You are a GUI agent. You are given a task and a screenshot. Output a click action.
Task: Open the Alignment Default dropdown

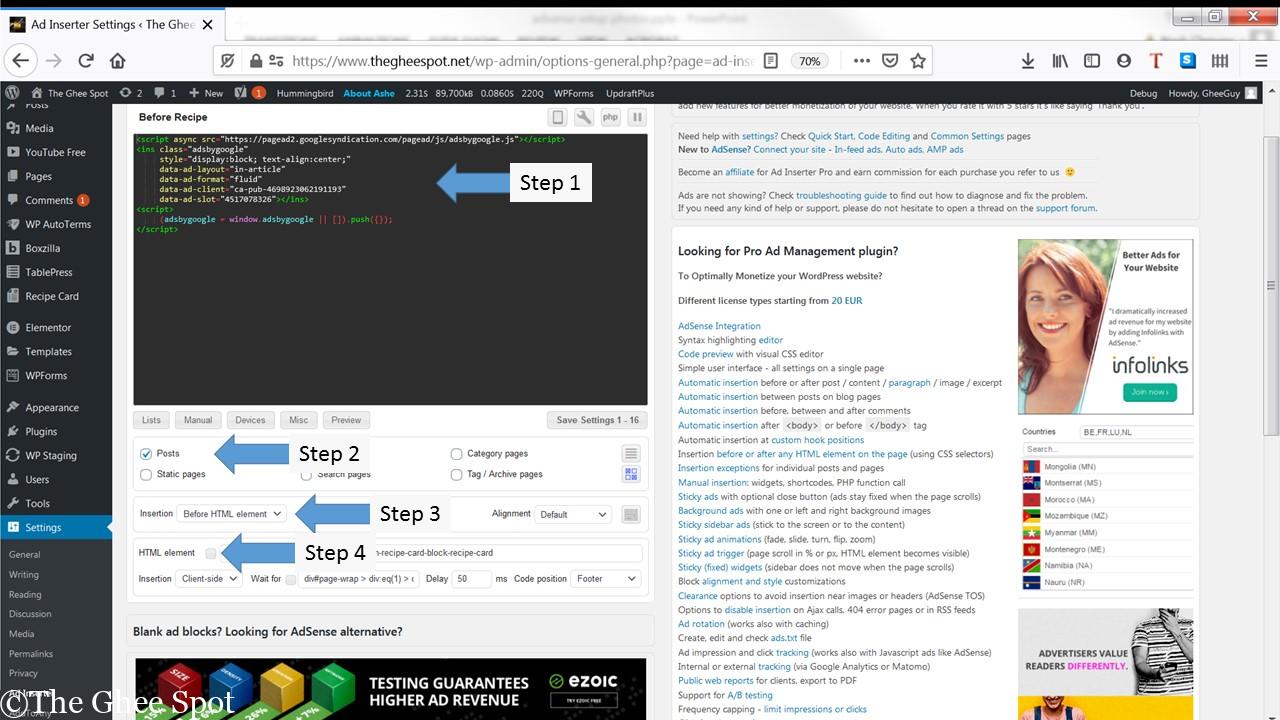[573, 514]
